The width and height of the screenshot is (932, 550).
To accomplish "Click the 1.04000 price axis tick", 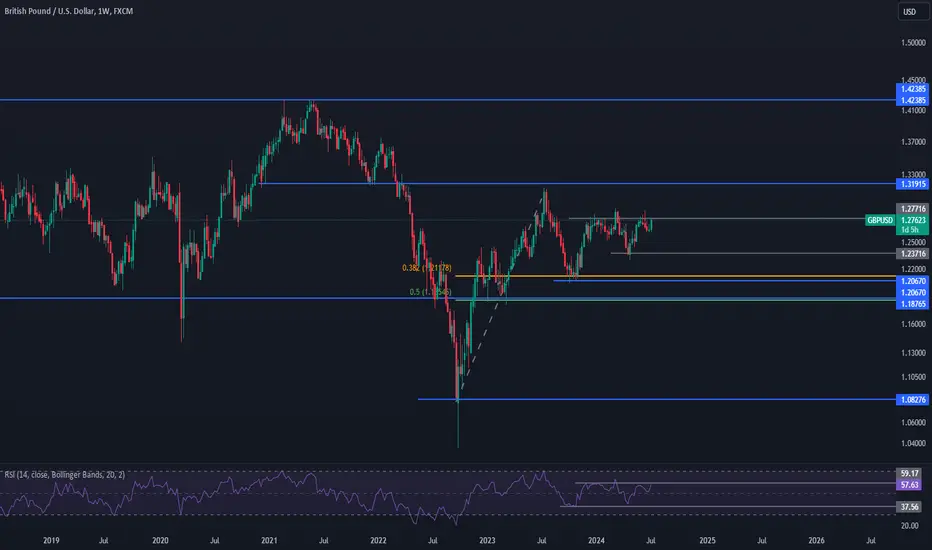I will [x=914, y=444].
